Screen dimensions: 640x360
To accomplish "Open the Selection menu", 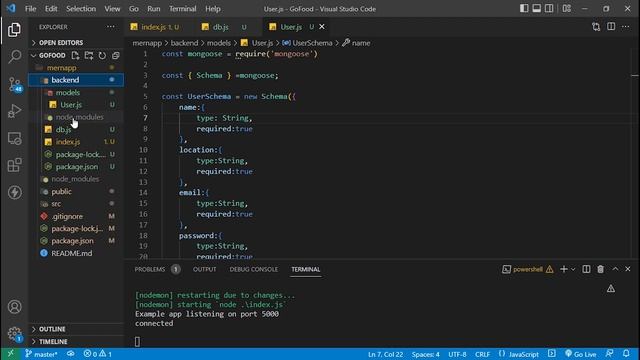I will [81, 9].
